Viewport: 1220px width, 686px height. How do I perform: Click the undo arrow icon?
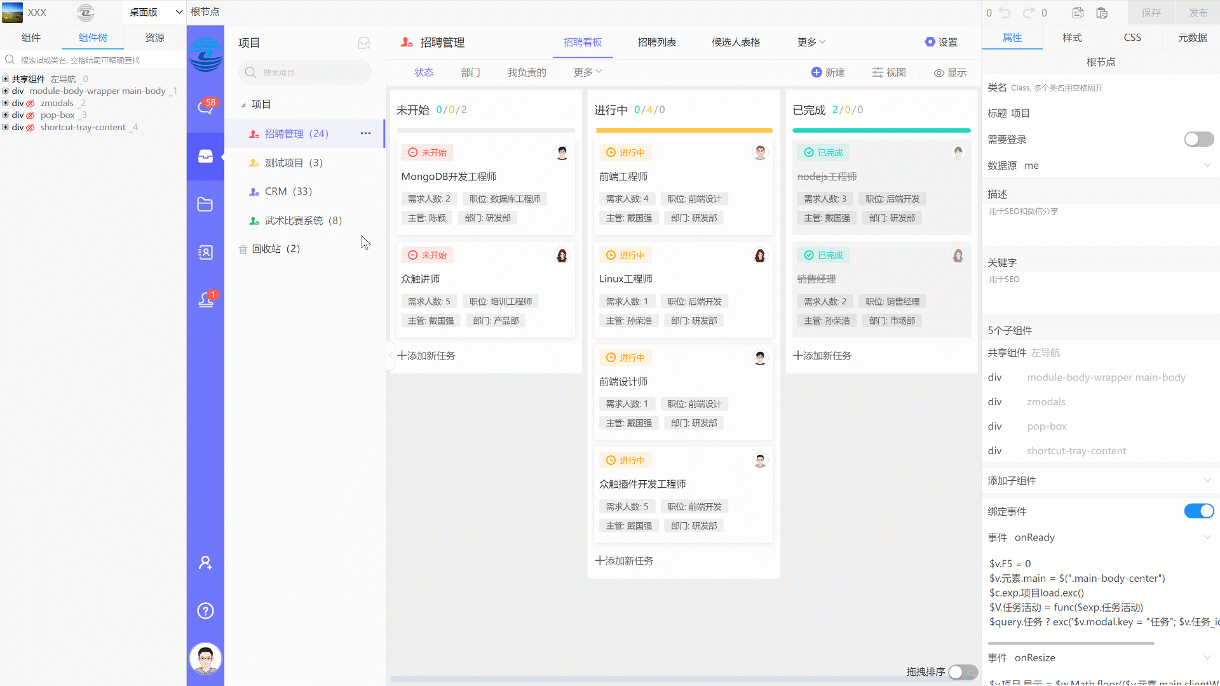point(1003,13)
